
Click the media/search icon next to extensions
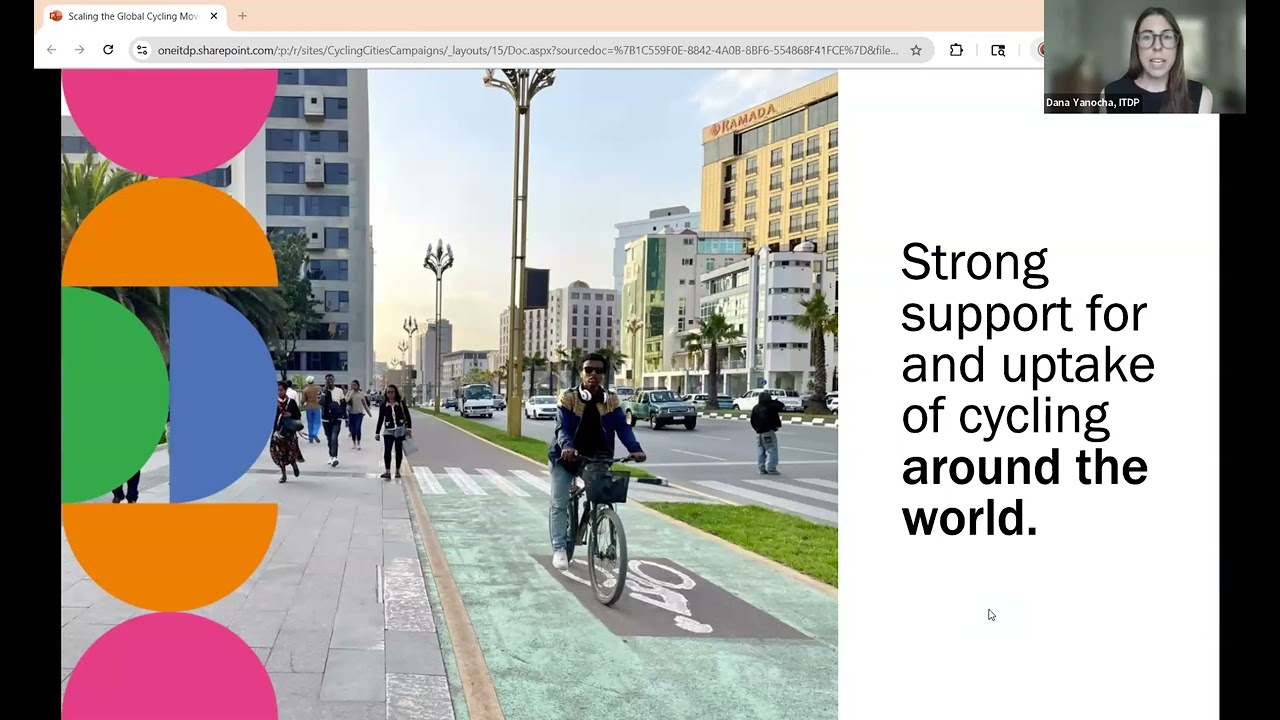tap(998, 50)
